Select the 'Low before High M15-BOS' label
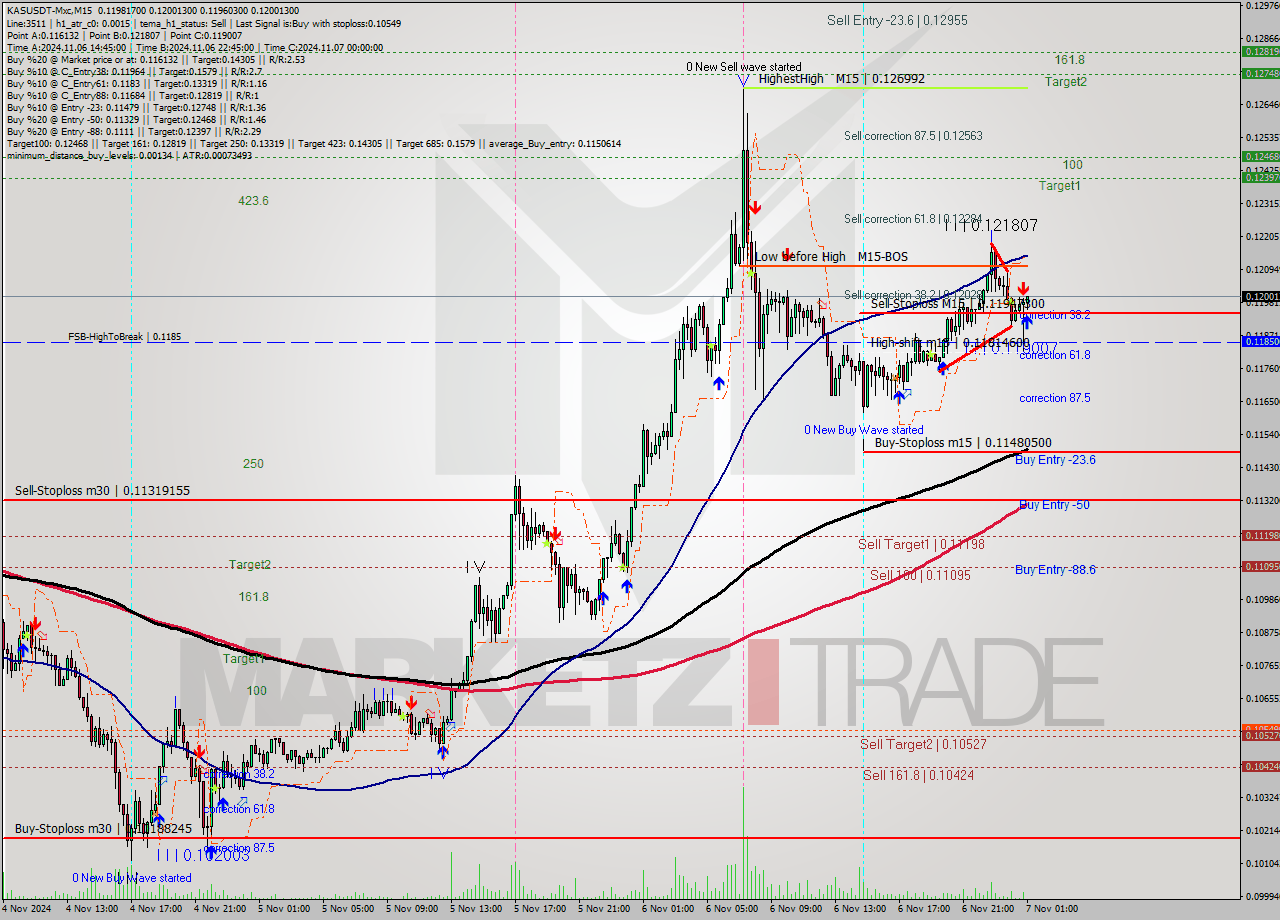Image resolution: width=1280 pixels, height=920 pixels. click(831, 257)
